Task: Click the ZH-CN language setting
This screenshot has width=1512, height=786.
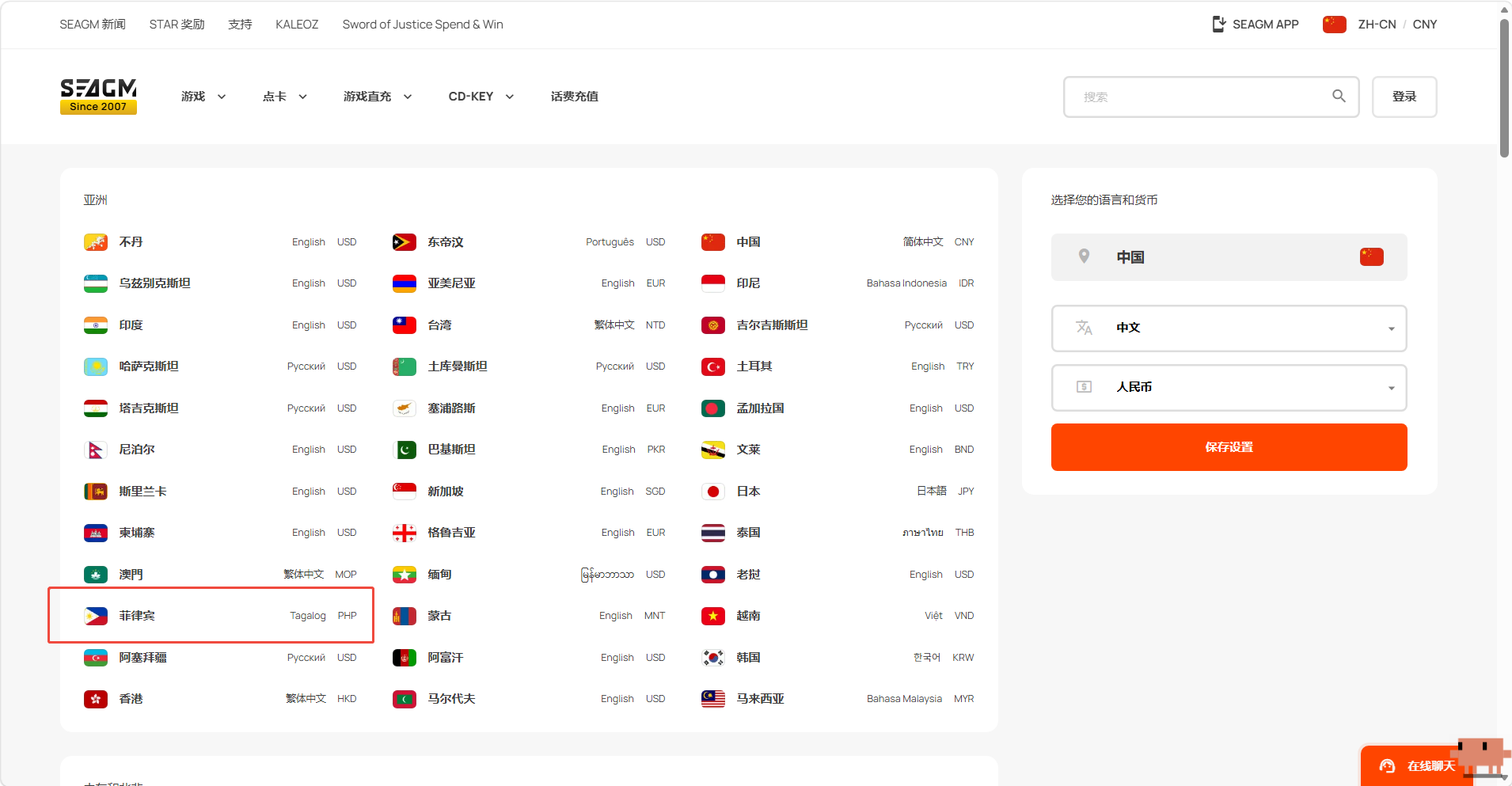Action: (1377, 25)
